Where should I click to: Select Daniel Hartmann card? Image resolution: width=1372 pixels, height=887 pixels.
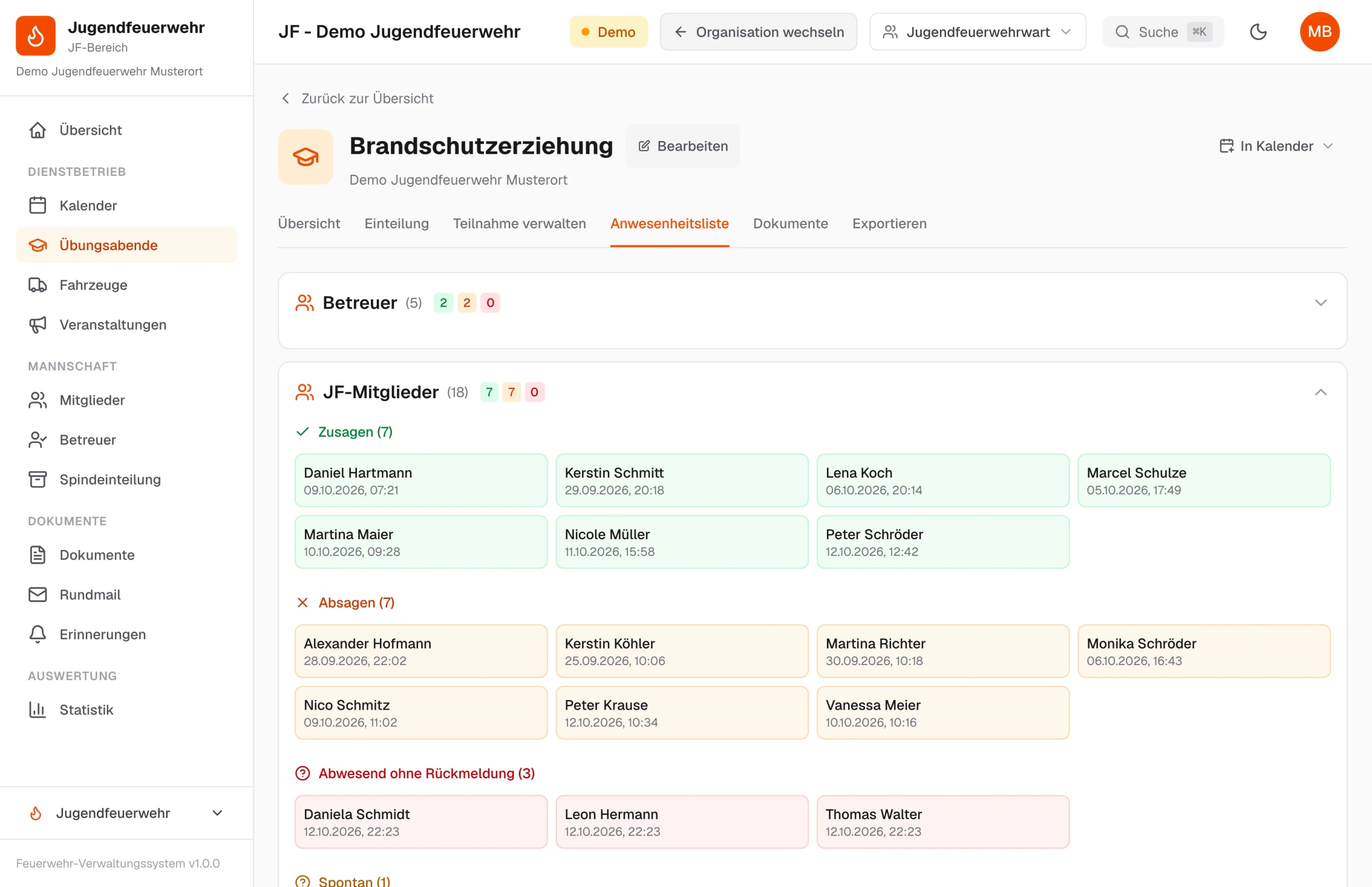[x=421, y=480]
